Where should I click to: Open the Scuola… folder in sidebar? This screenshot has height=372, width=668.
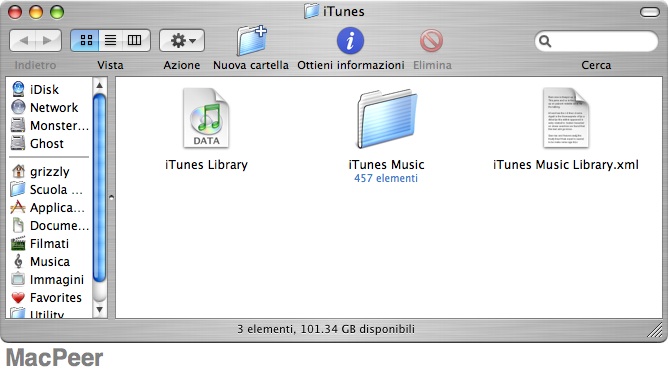[47, 189]
